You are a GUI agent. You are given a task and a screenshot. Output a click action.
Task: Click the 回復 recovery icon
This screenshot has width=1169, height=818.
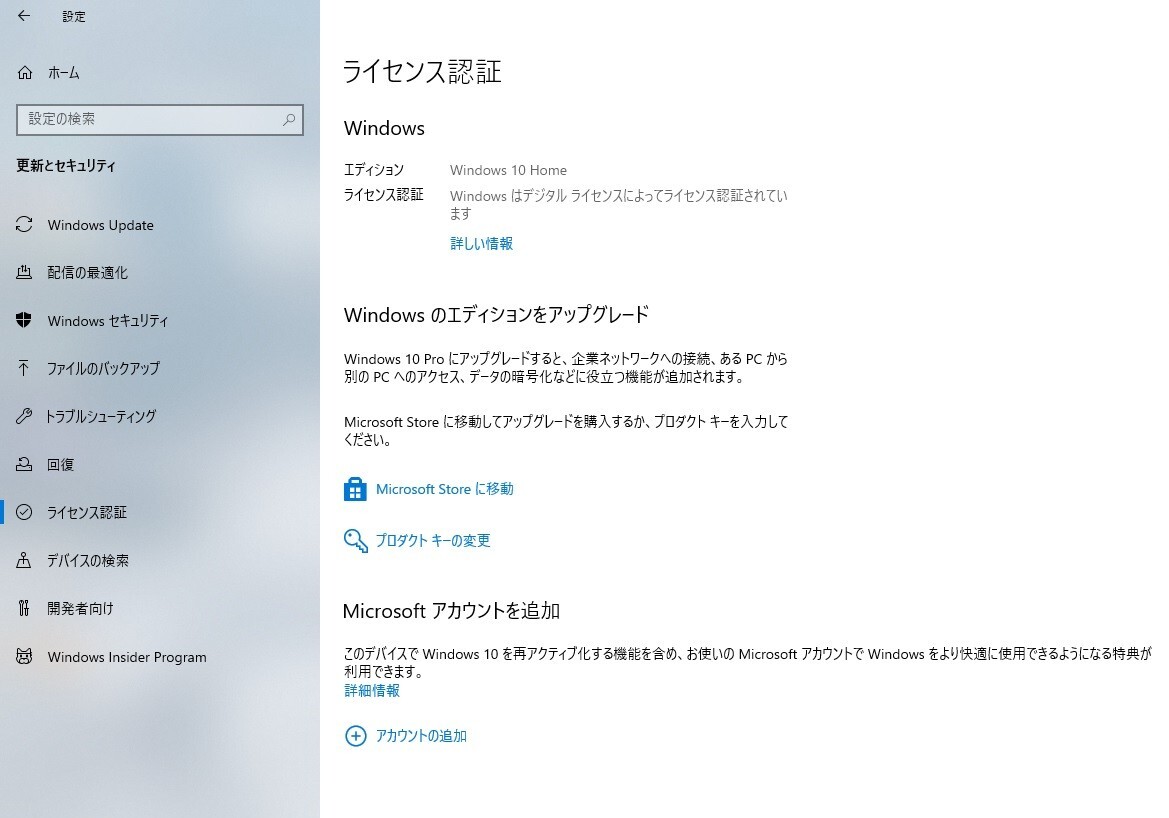click(24, 464)
